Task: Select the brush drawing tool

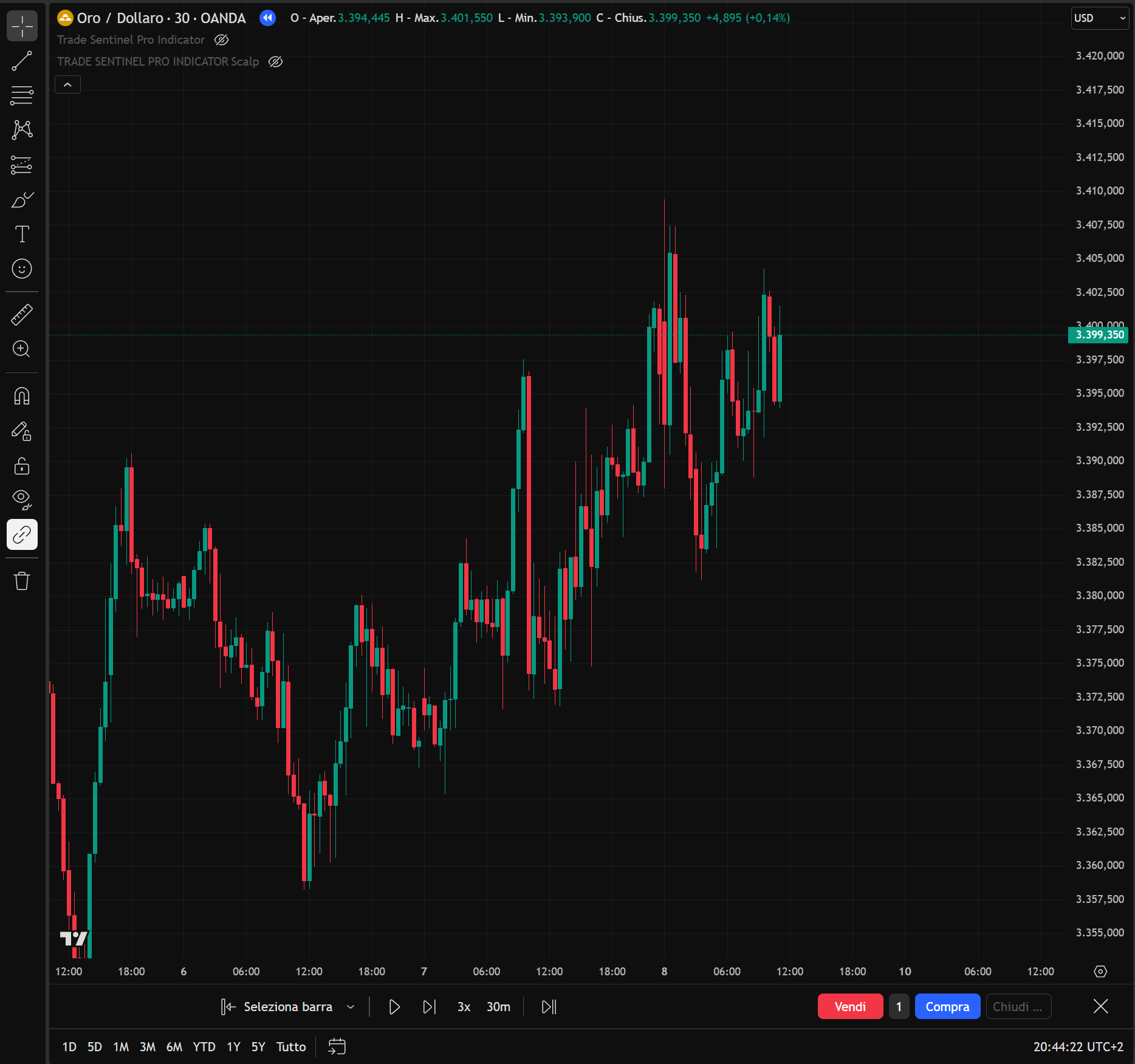Action: pyautogui.click(x=22, y=200)
